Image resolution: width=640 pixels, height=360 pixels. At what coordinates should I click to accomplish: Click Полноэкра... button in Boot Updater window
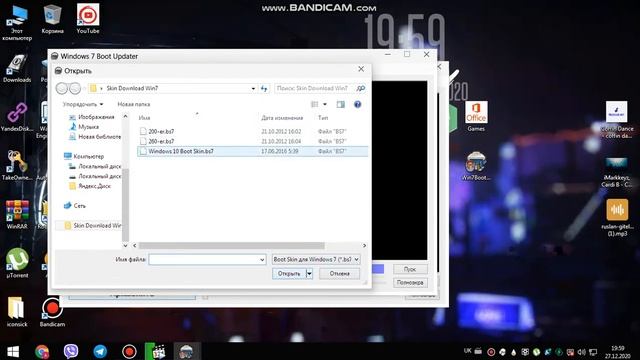click(x=410, y=282)
